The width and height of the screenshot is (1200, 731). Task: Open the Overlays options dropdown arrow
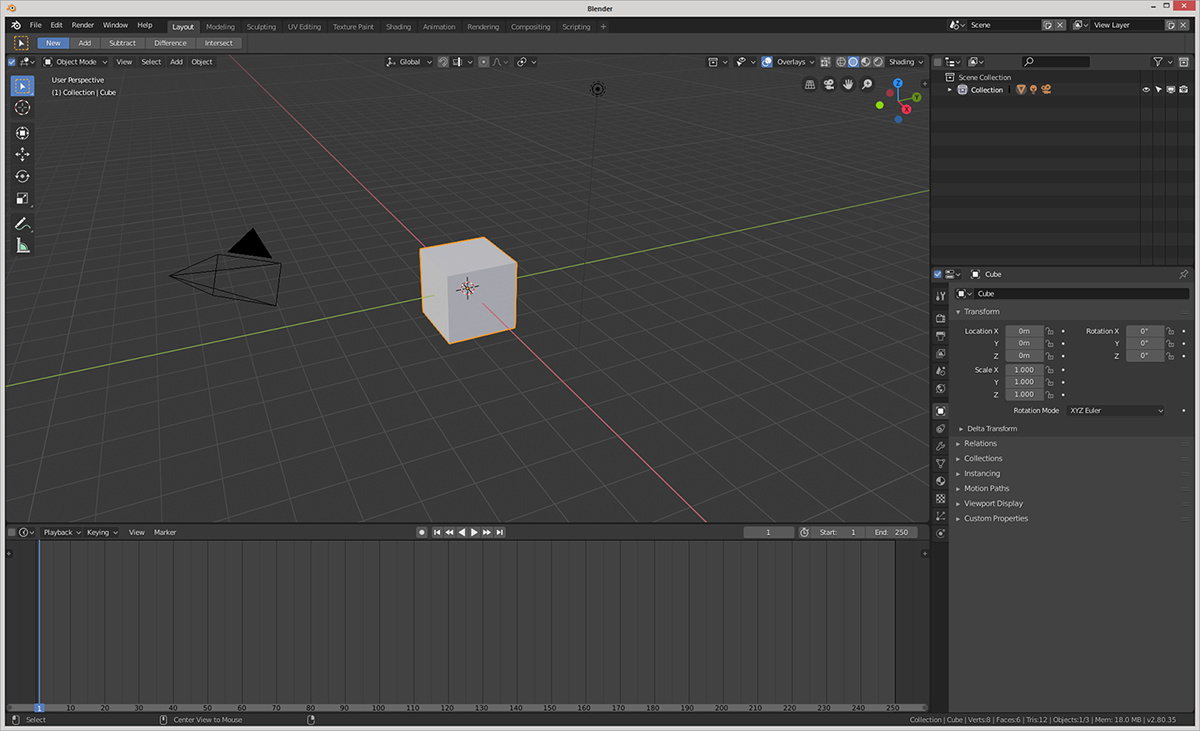(x=811, y=62)
